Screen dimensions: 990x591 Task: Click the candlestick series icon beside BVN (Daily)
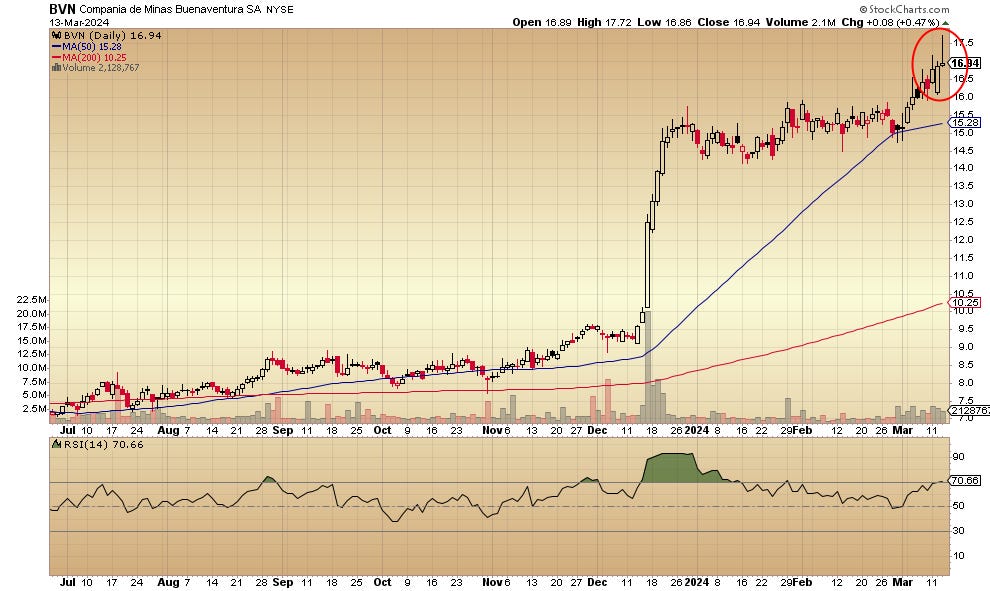click(x=56, y=33)
